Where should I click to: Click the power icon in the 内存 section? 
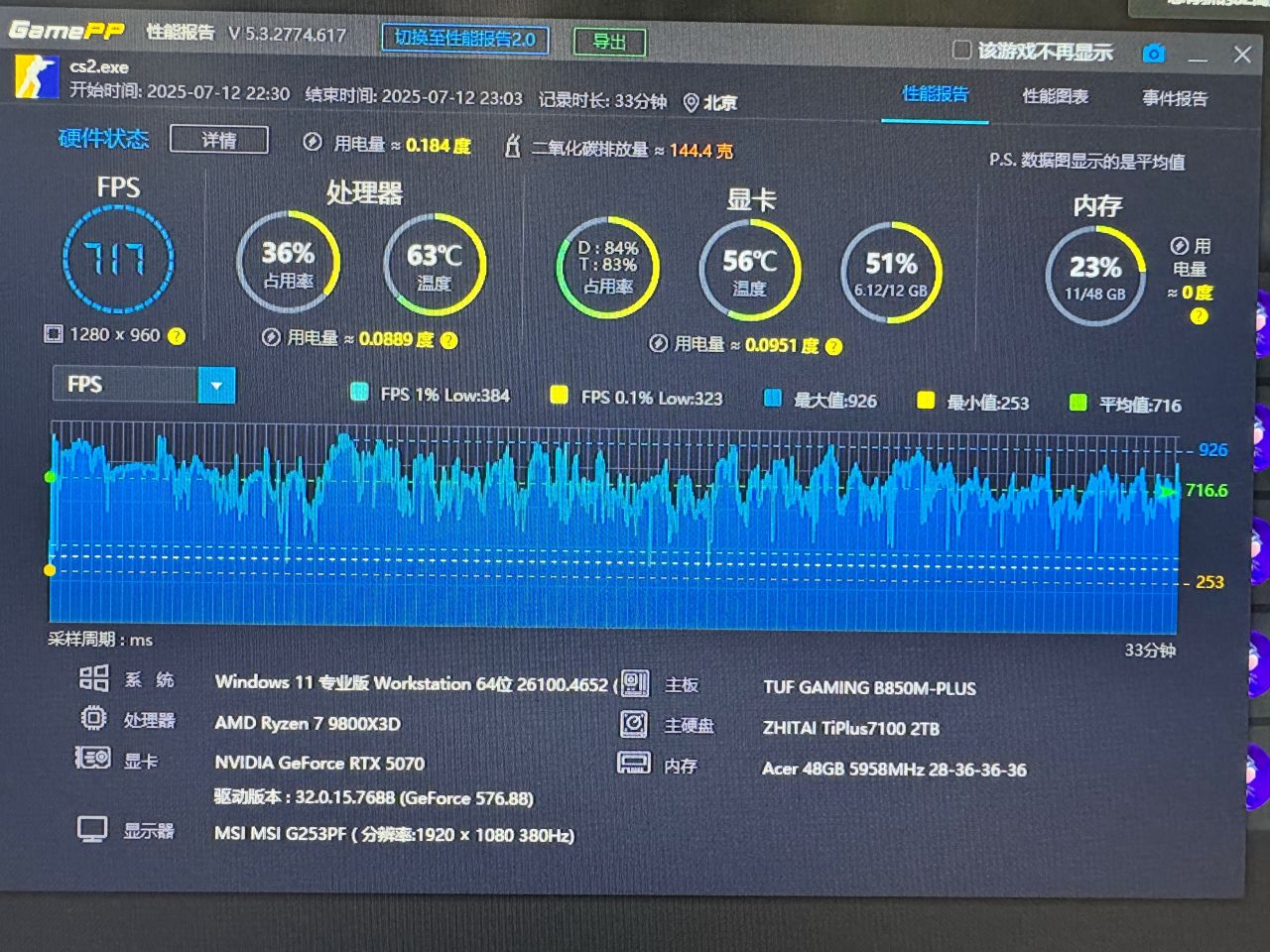[1179, 246]
